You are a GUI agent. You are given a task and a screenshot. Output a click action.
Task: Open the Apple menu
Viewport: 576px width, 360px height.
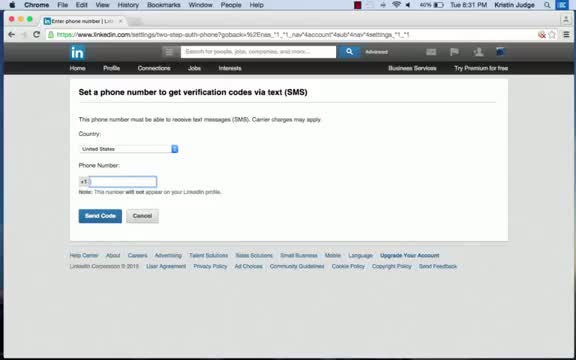[12, 5]
